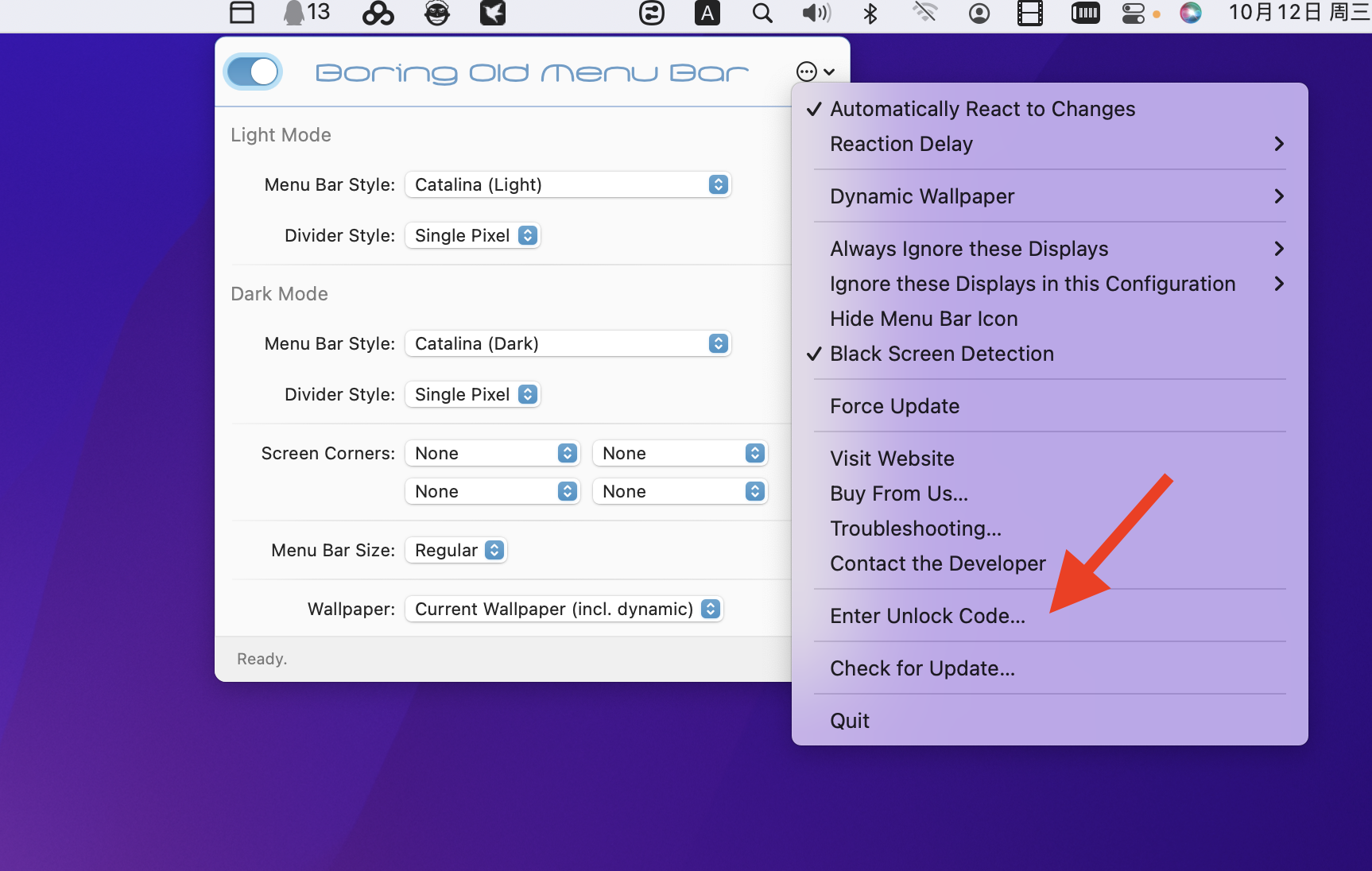The height and width of the screenshot is (871, 1372).
Task: Click the input source 'A' icon
Action: point(707,14)
